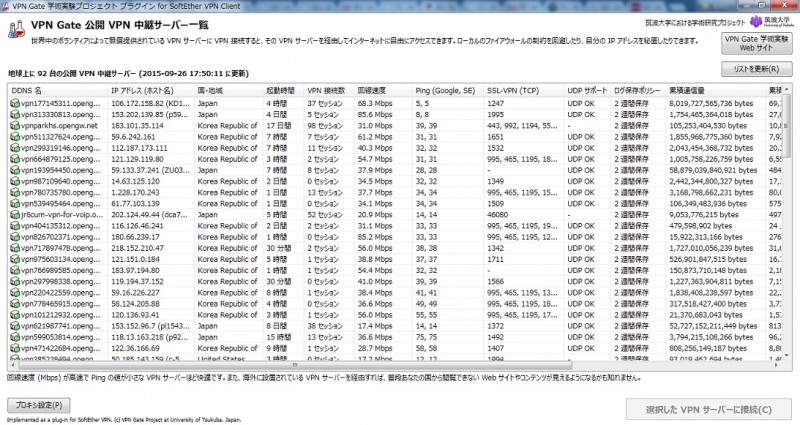The height and width of the screenshot is (425, 800).
Task: Open the VPN Gate 学術実験 Web サイト button
Action: pyautogui.click(x=757, y=43)
